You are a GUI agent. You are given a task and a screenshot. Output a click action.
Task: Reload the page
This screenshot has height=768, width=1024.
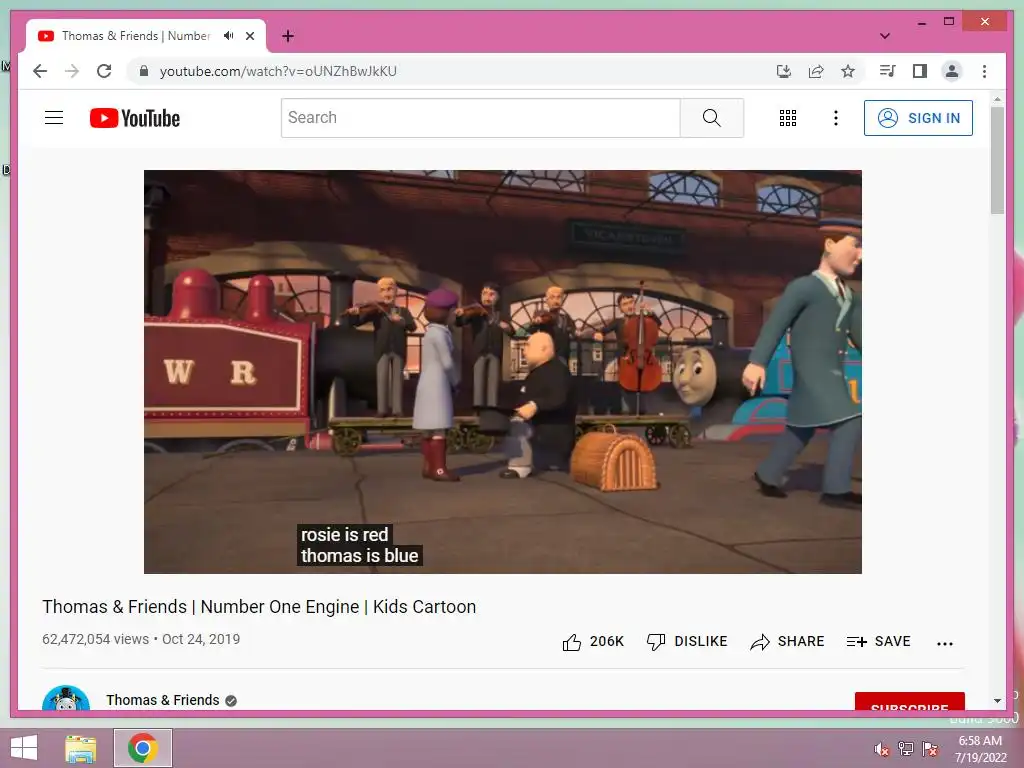pos(104,71)
